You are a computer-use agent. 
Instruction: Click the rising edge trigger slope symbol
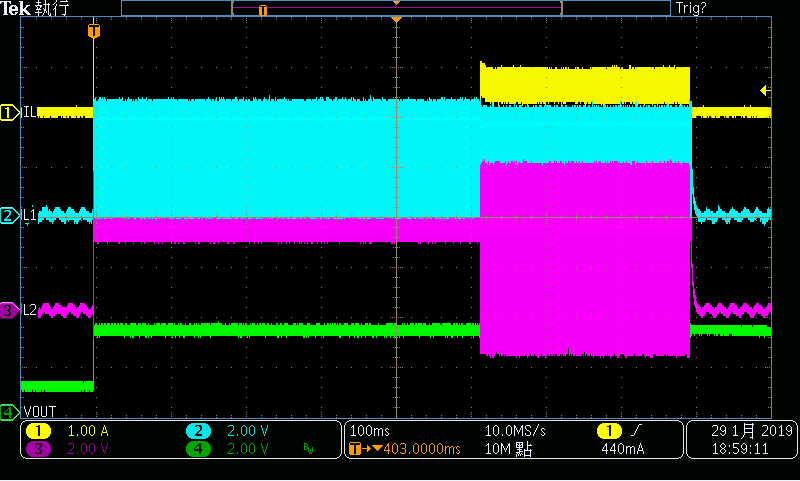pos(636,432)
